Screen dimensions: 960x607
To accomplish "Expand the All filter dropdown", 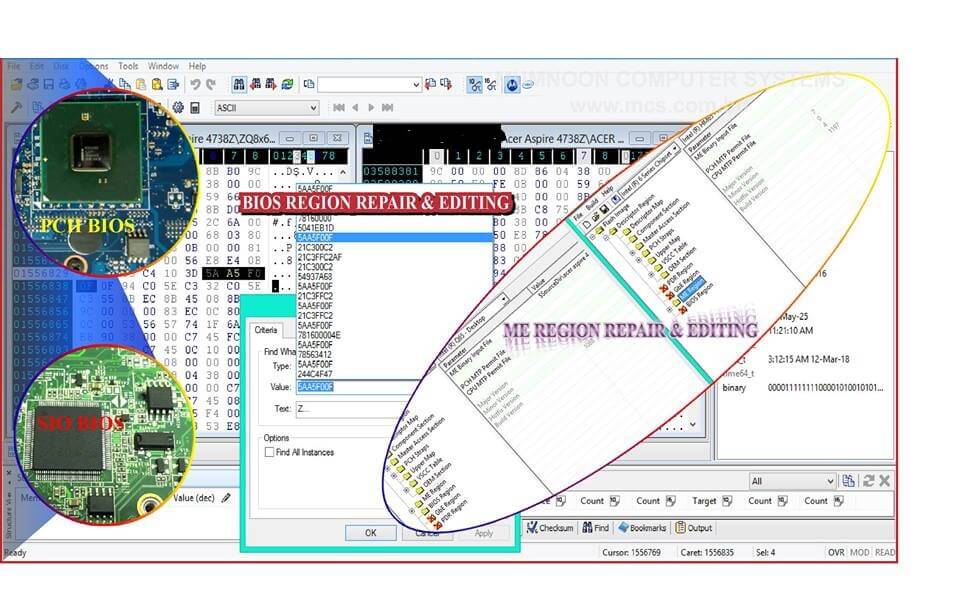I will [x=830, y=481].
